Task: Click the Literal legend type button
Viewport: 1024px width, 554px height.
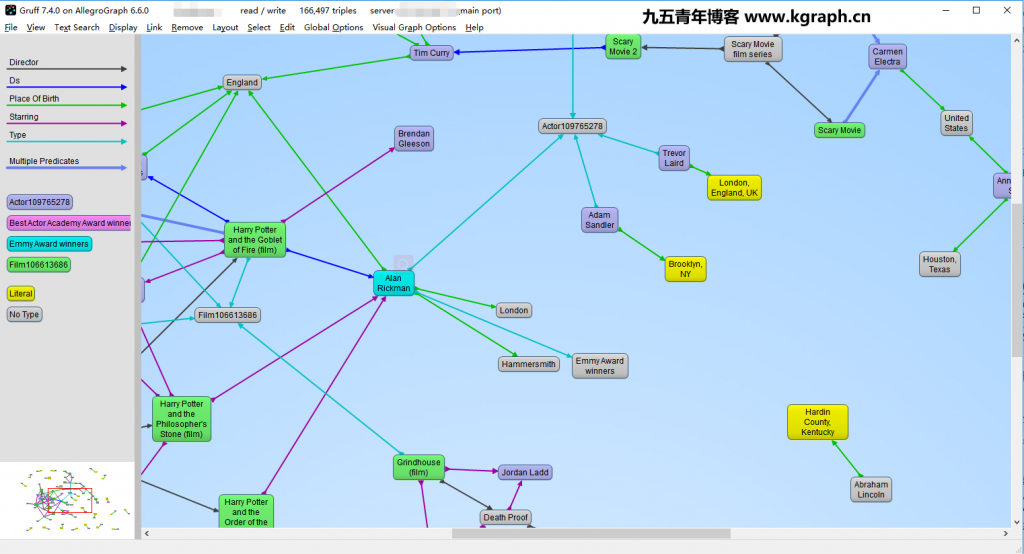Action: pyautogui.click(x=21, y=294)
